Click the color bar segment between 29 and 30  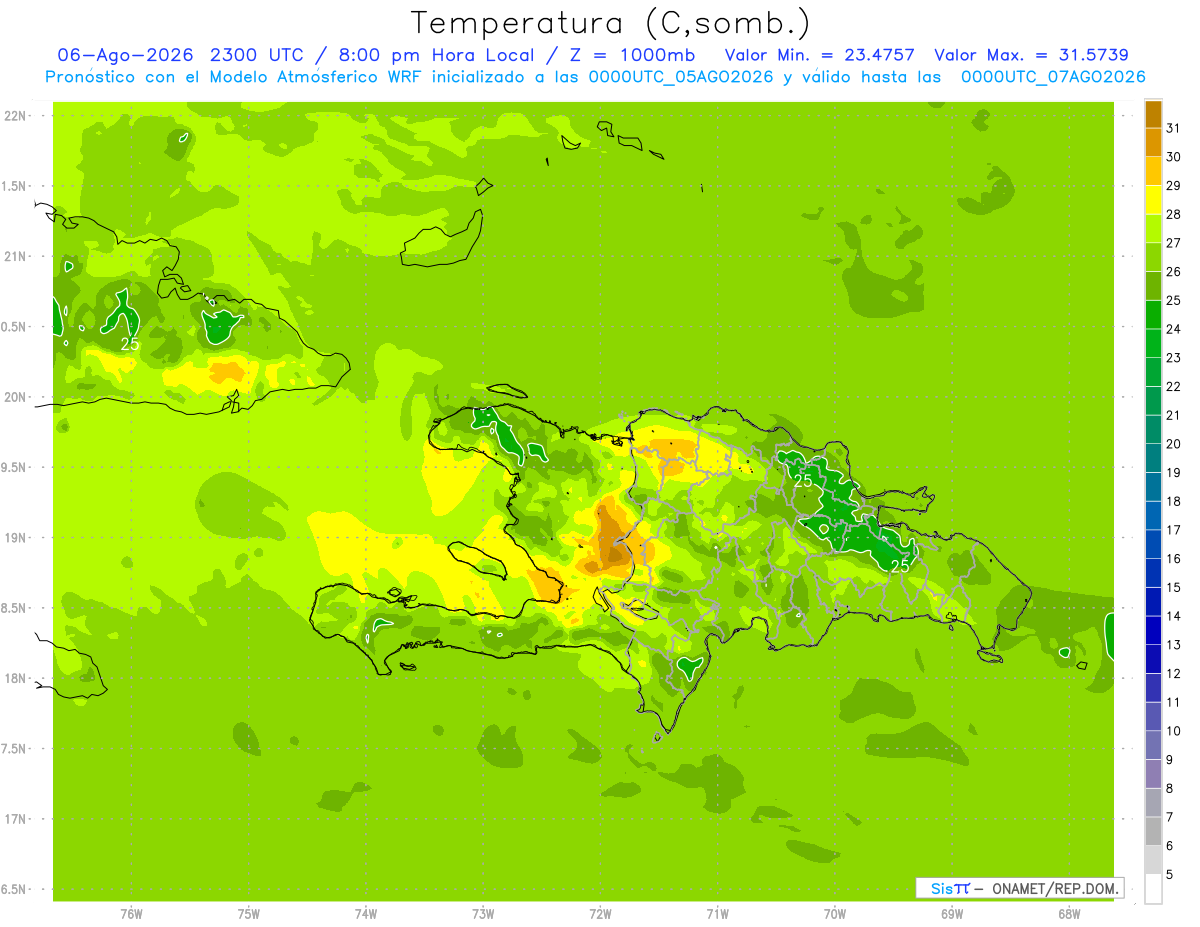click(x=1153, y=171)
